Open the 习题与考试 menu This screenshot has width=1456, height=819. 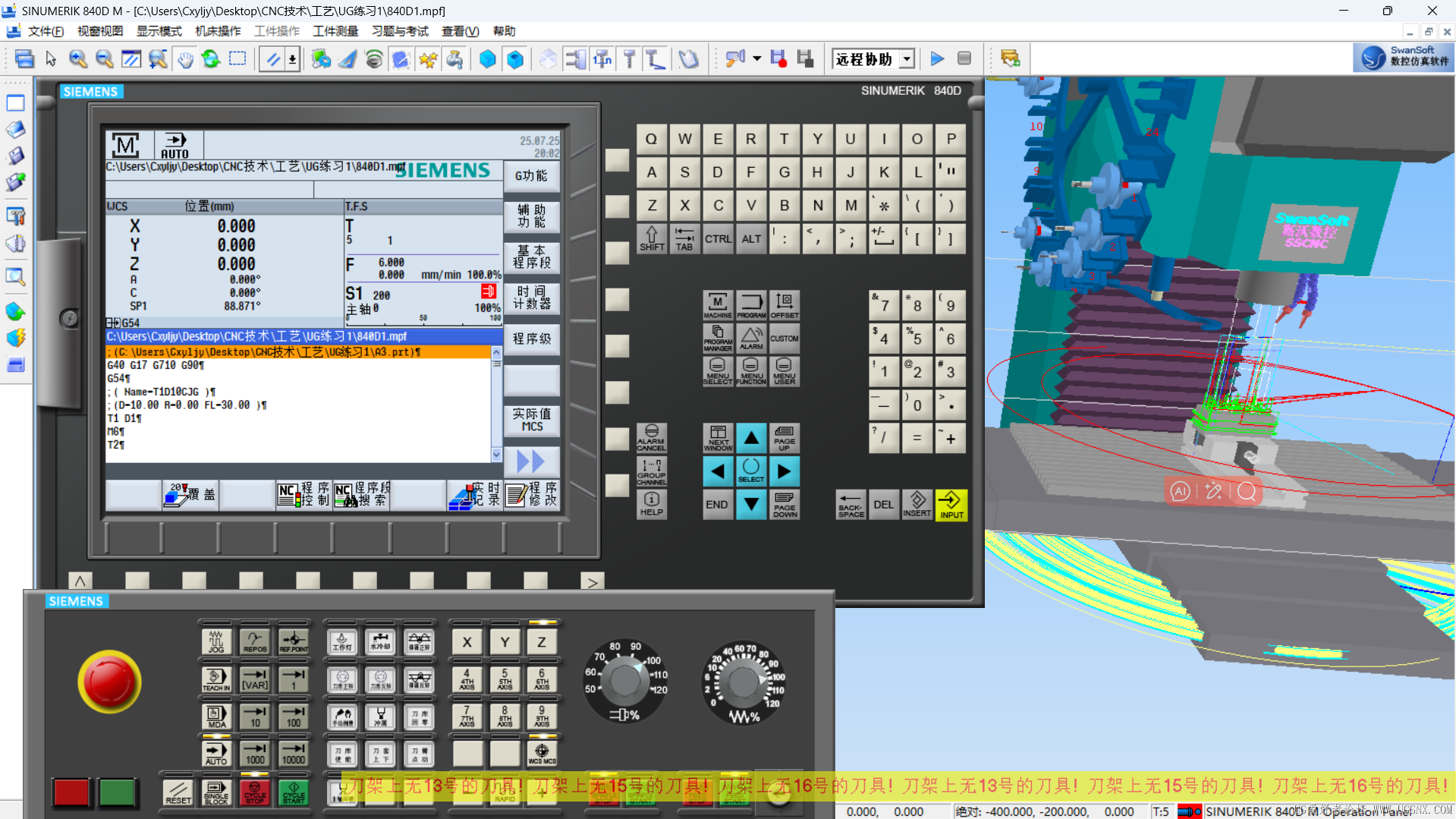(x=400, y=31)
